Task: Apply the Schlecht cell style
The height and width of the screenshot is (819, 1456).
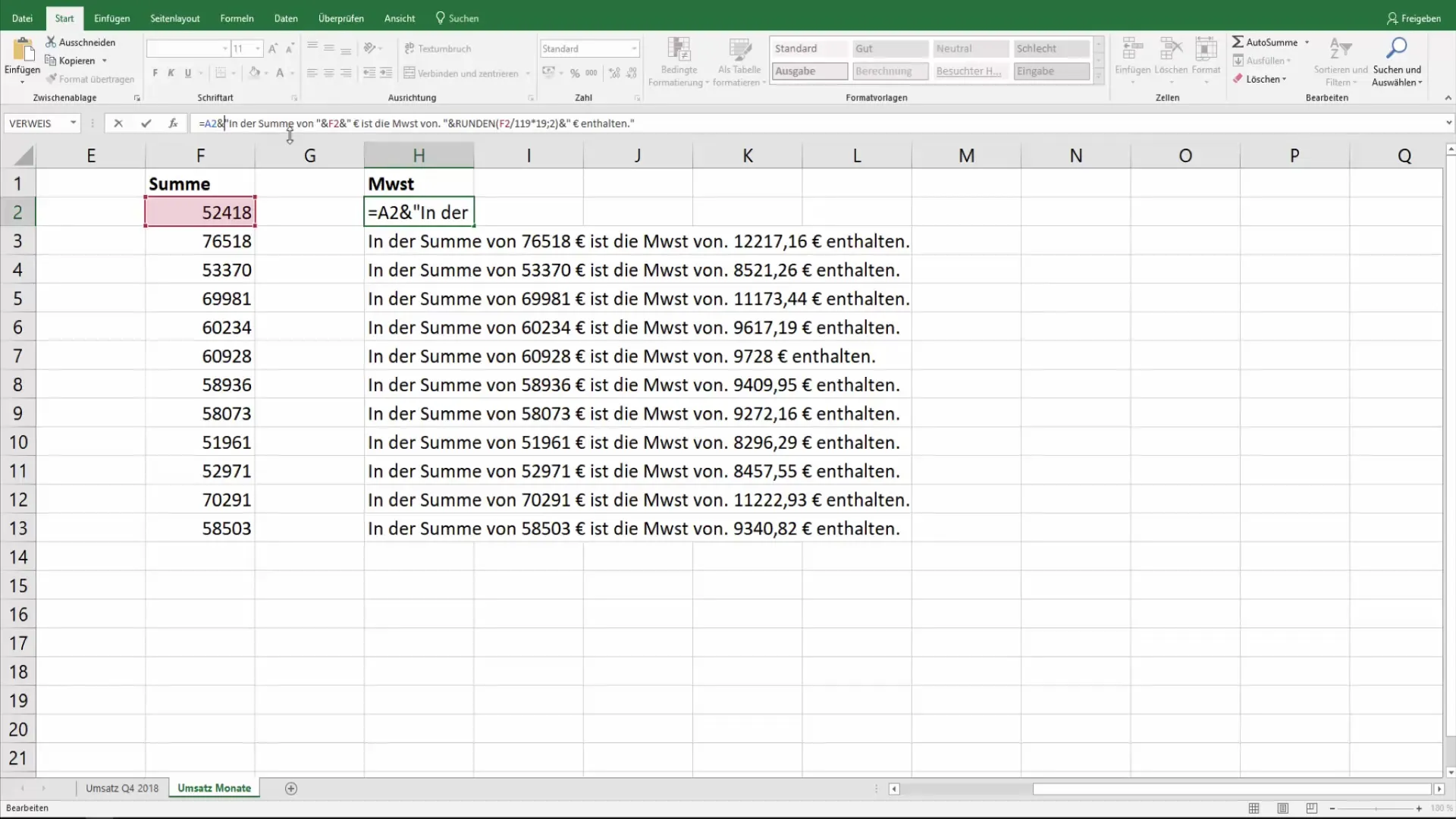Action: point(1052,49)
